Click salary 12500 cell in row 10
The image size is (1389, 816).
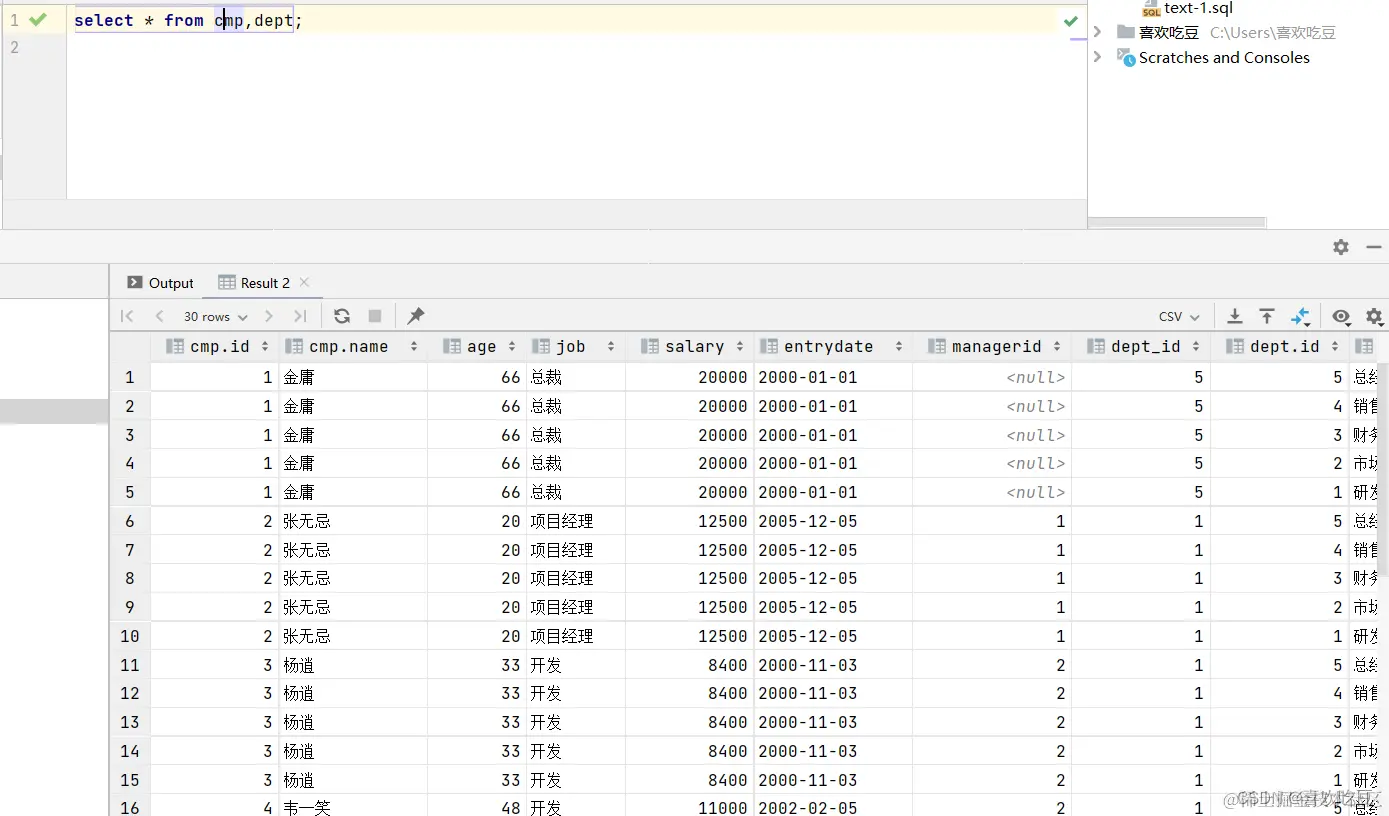click(x=690, y=636)
